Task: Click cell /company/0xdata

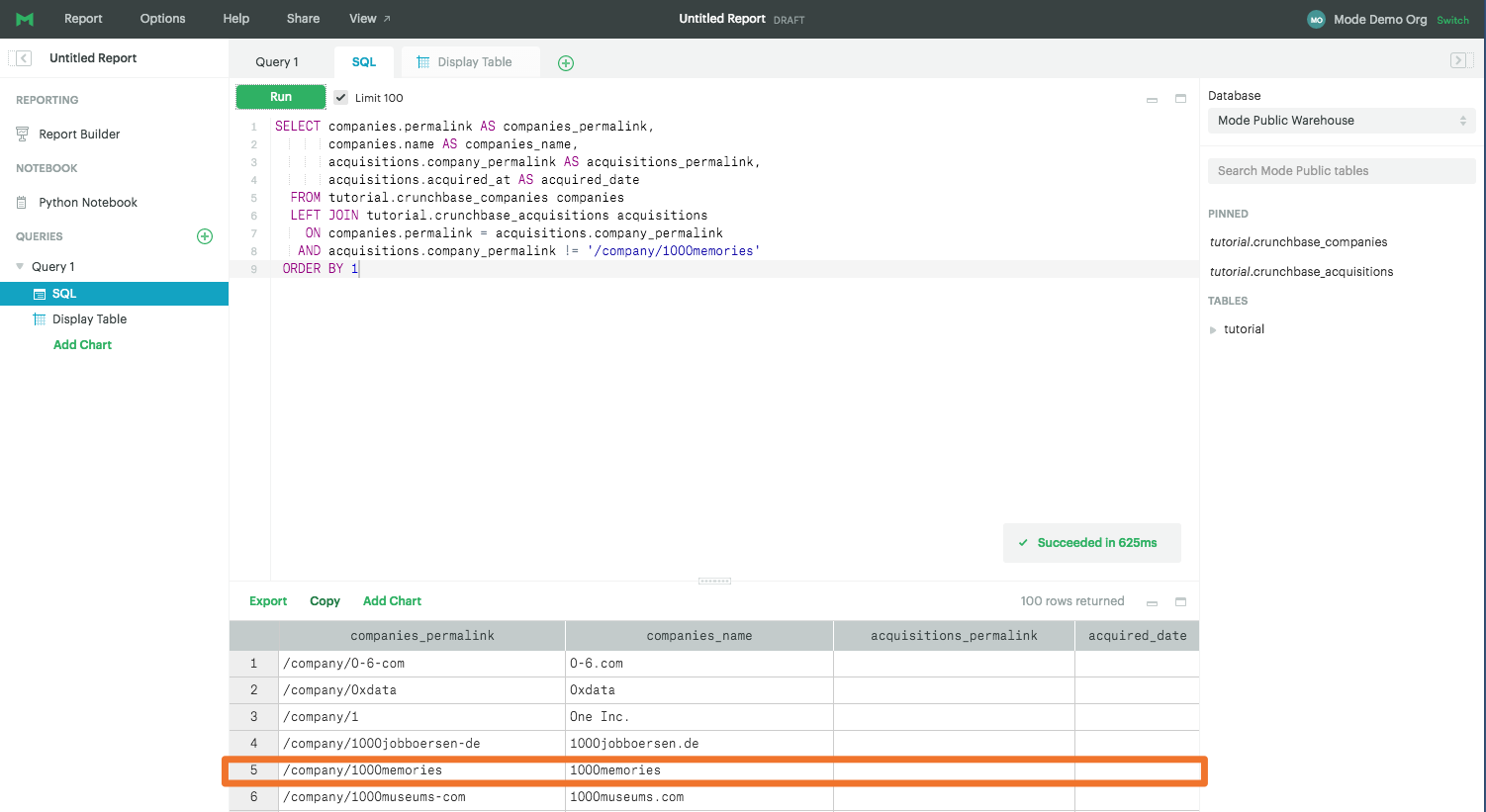Action: tap(422, 690)
